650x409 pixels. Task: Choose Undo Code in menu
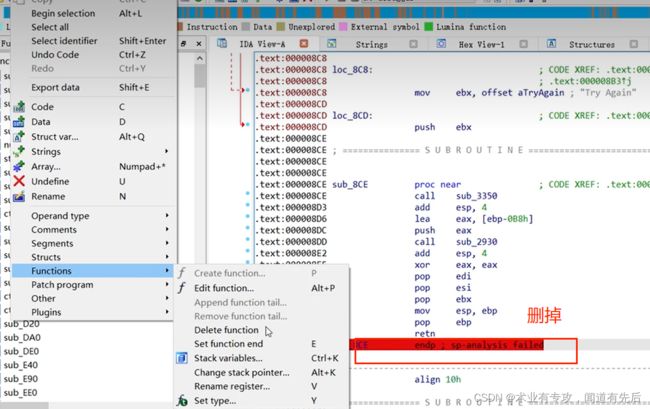pyautogui.click(x=55, y=54)
